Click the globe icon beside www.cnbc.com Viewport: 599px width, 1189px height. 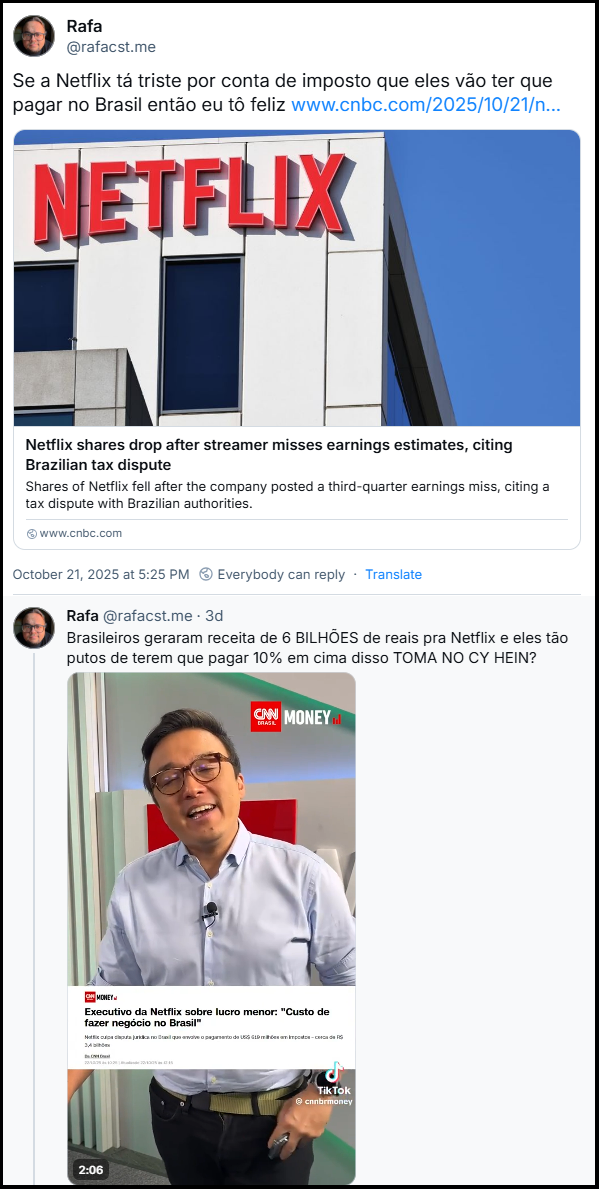32,533
